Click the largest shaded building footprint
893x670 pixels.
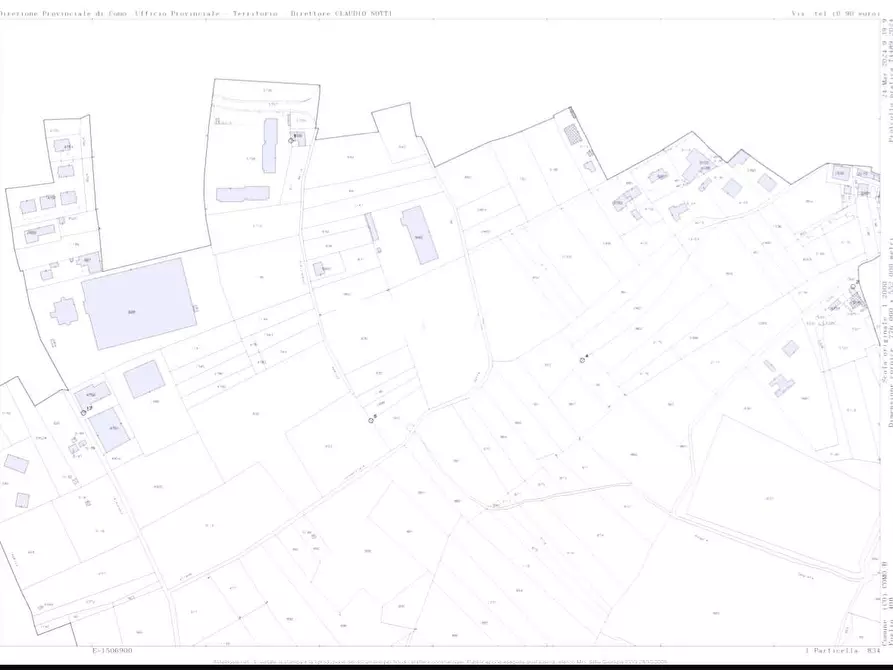138,303
